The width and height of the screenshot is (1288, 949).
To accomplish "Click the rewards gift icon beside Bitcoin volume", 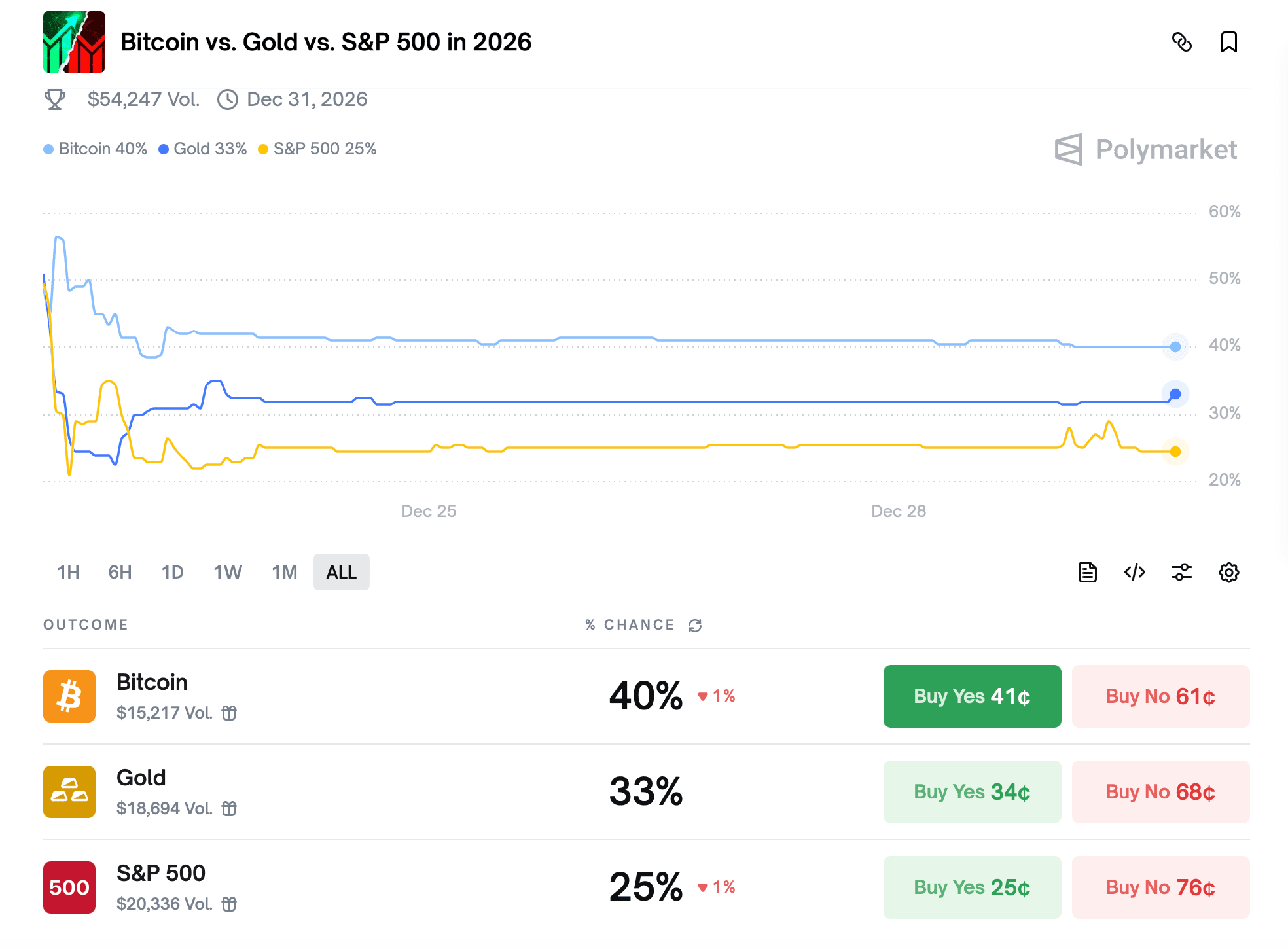I will point(229,713).
